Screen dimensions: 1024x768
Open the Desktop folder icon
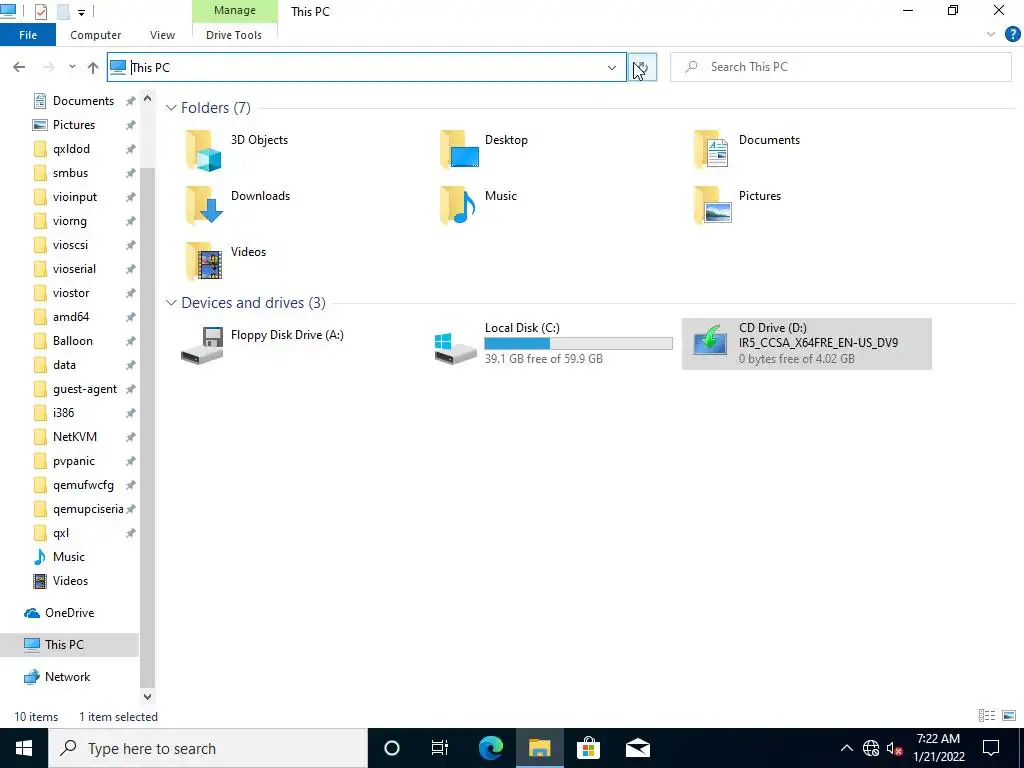pos(459,150)
